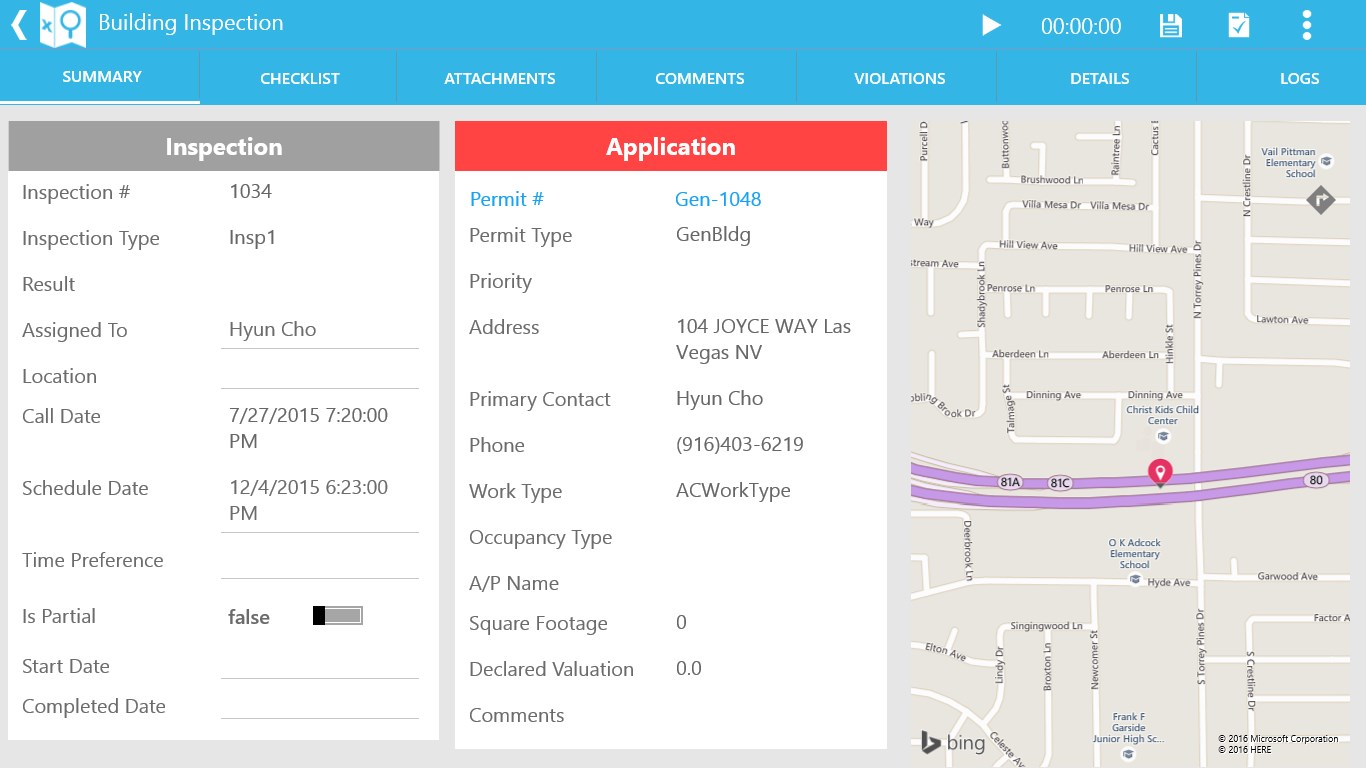Open the Violations tab
The width and height of the screenshot is (1366, 768).
[899, 77]
